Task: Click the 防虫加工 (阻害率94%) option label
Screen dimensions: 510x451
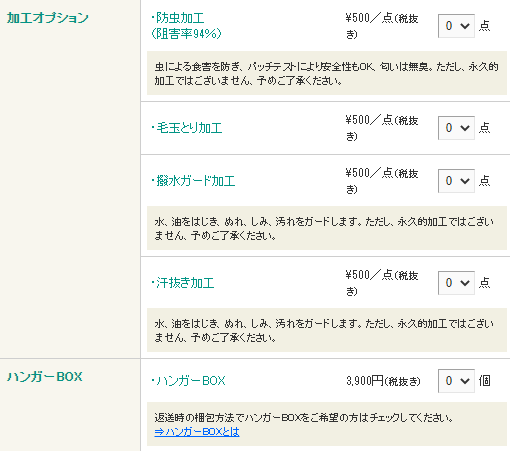Action: (186, 26)
